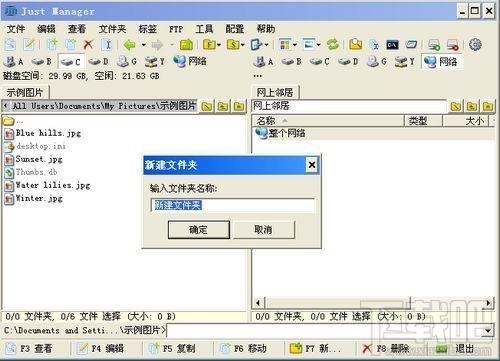
Task: Select network drive Y in the right panel
Action: pos(405,62)
